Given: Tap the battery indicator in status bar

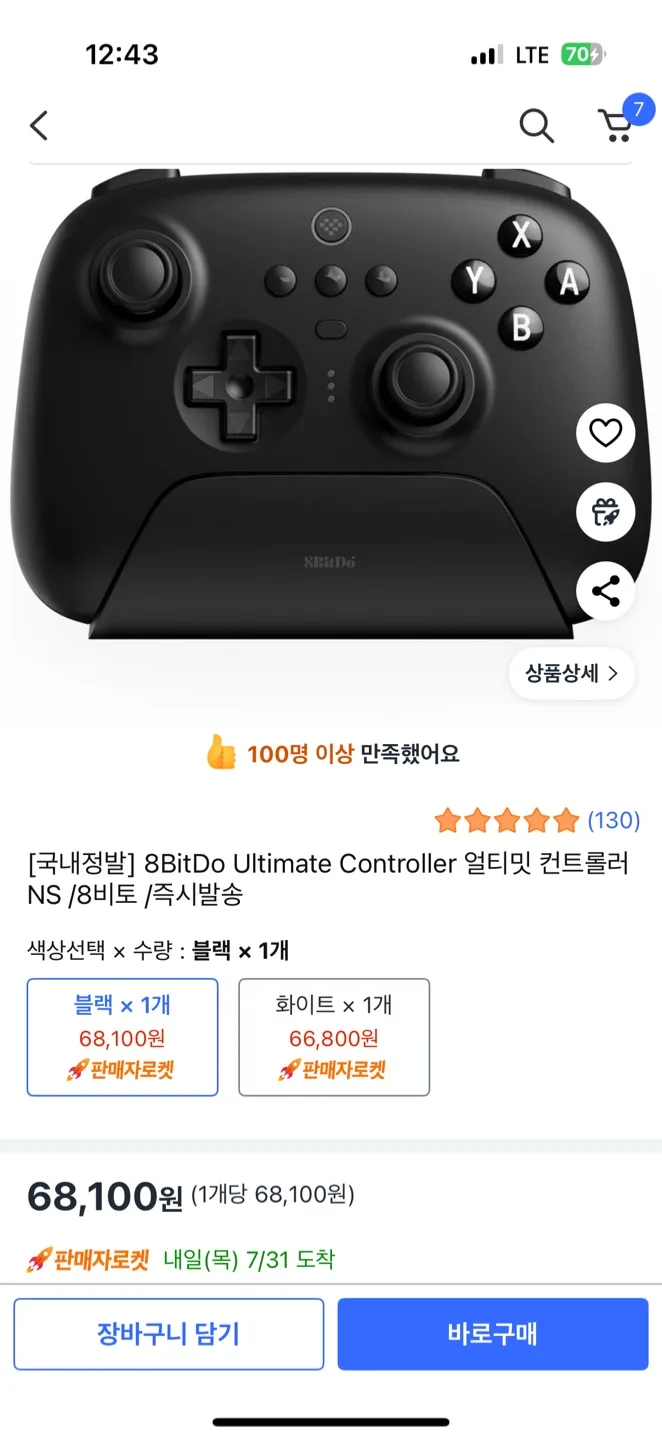Looking at the screenshot, I should point(583,55).
